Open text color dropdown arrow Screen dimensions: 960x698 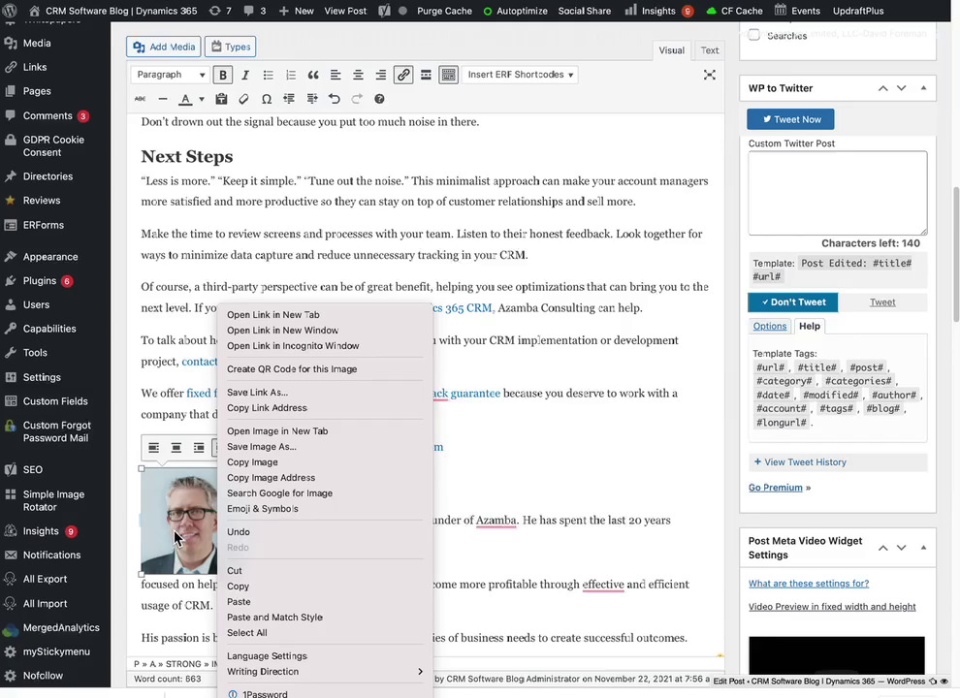click(201, 99)
